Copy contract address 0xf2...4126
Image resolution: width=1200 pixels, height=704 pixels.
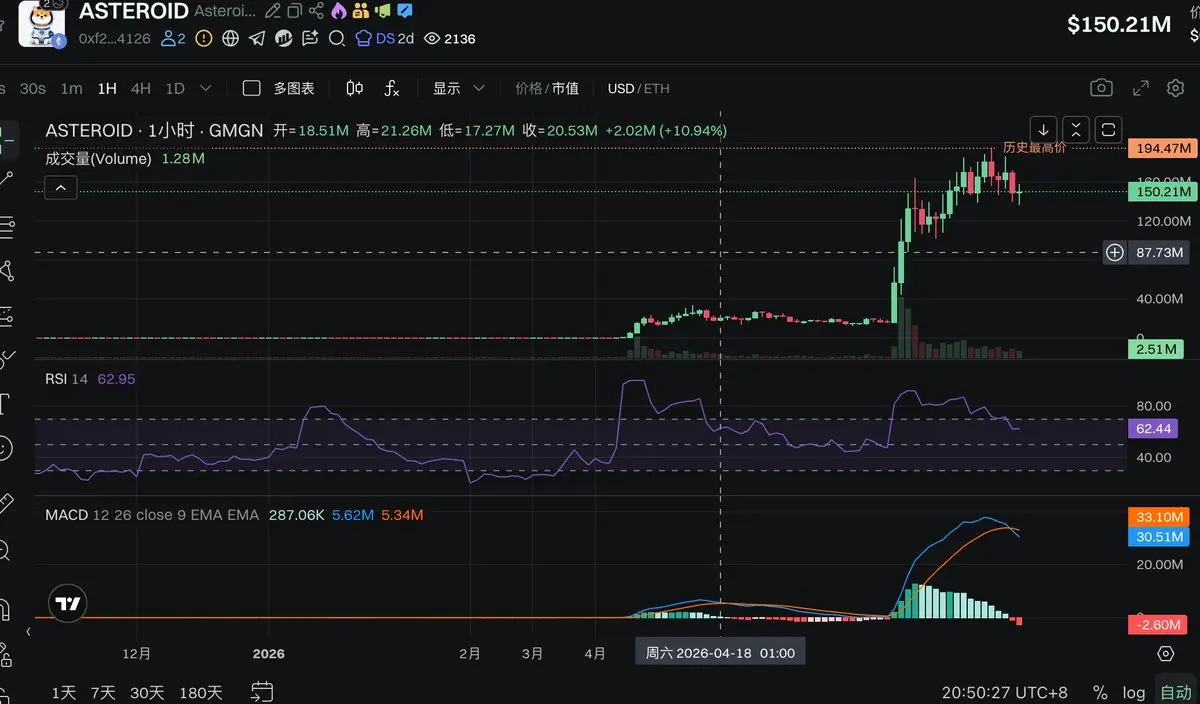[114, 39]
